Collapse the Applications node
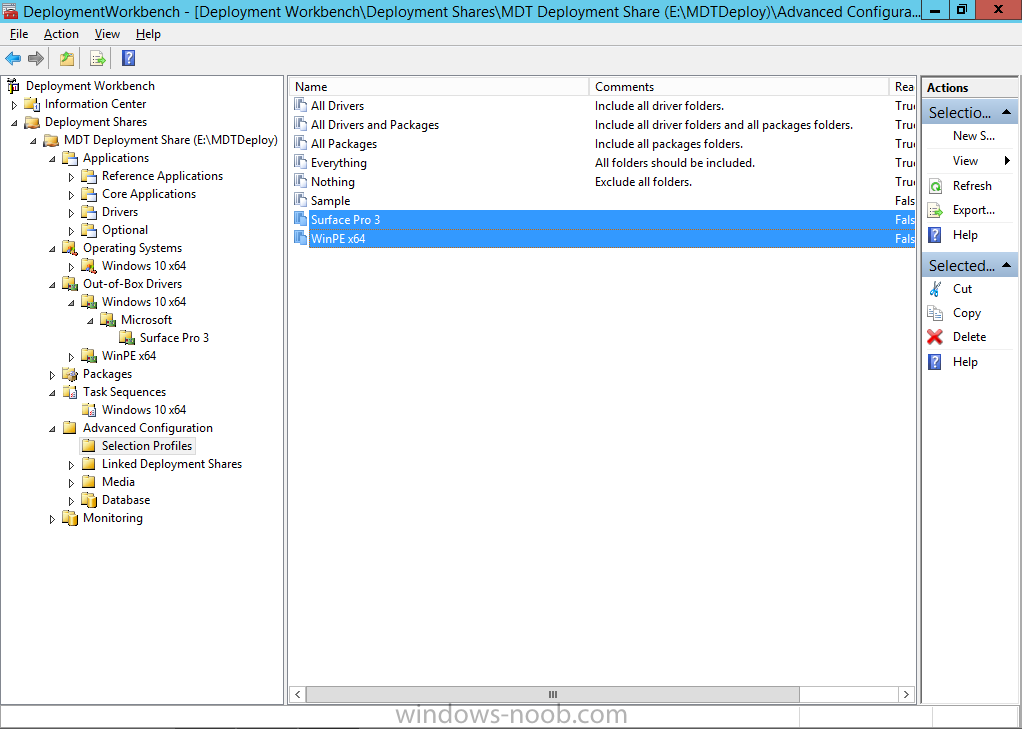 [x=53, y=158]
